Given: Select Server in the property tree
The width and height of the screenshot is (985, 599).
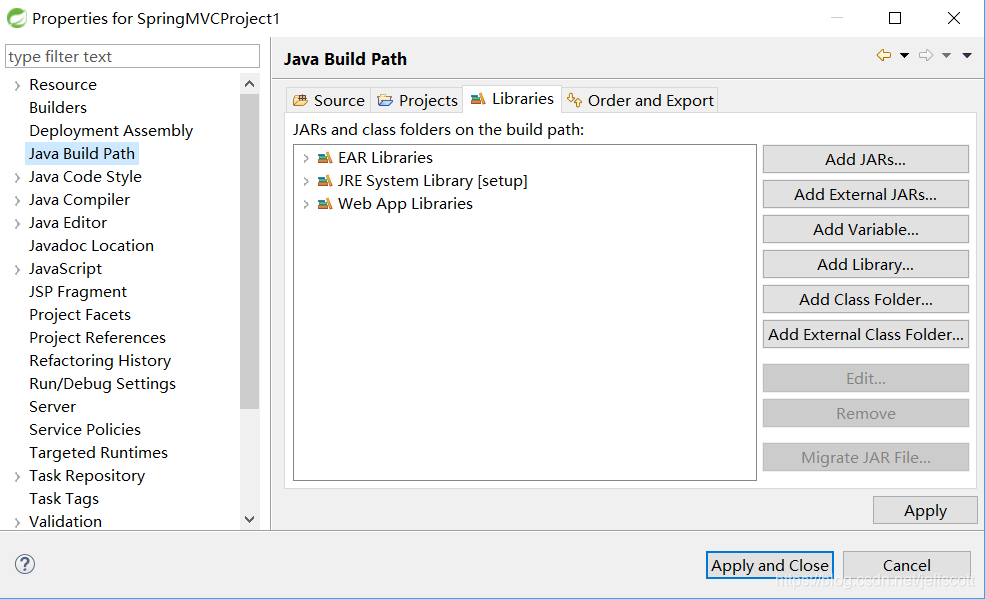Looking at the screenshot, I should click(x=52, y=407).
